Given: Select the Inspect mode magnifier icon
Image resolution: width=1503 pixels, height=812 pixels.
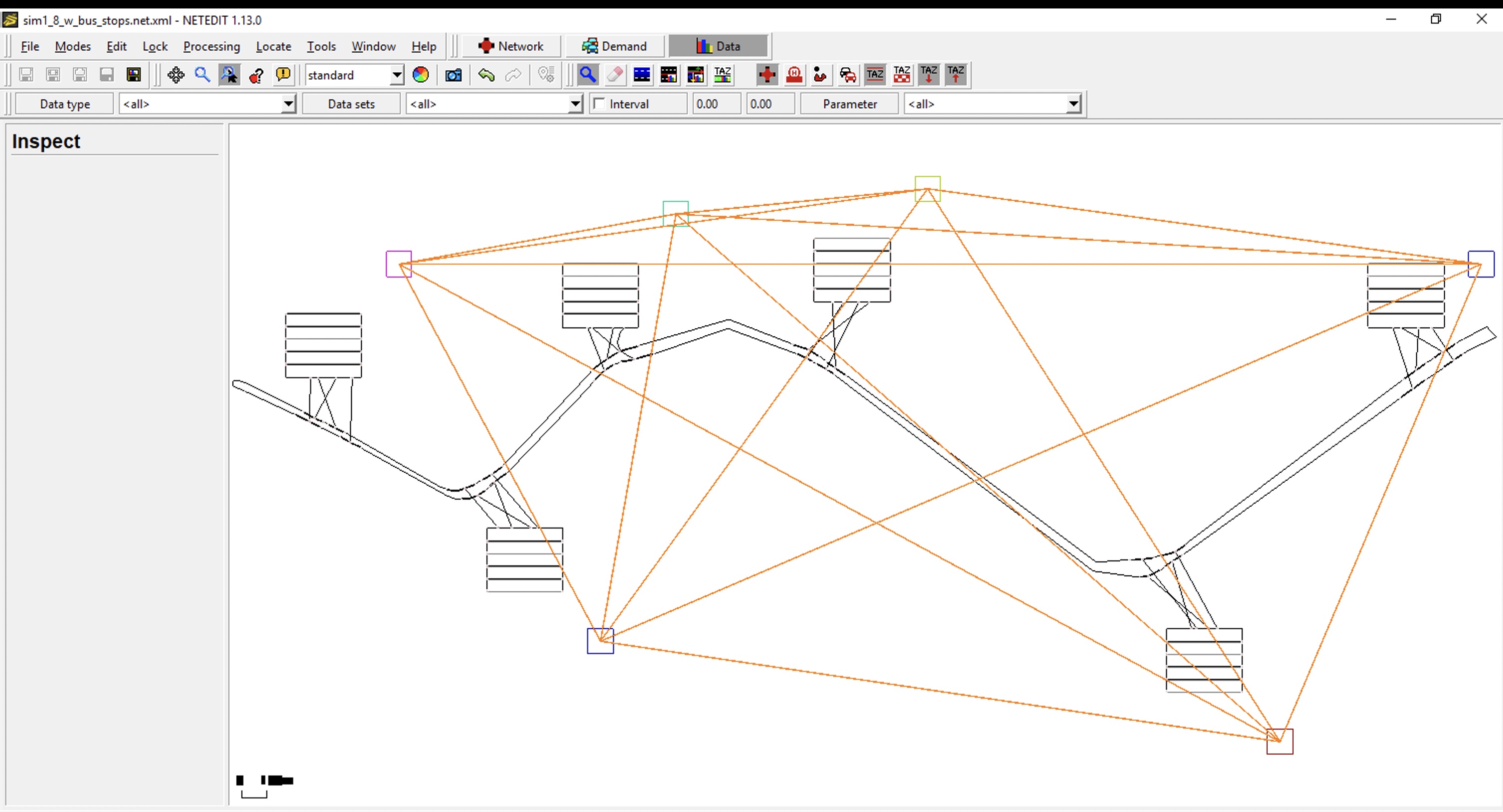Looking at the screenshot, I should click(588, 75).
